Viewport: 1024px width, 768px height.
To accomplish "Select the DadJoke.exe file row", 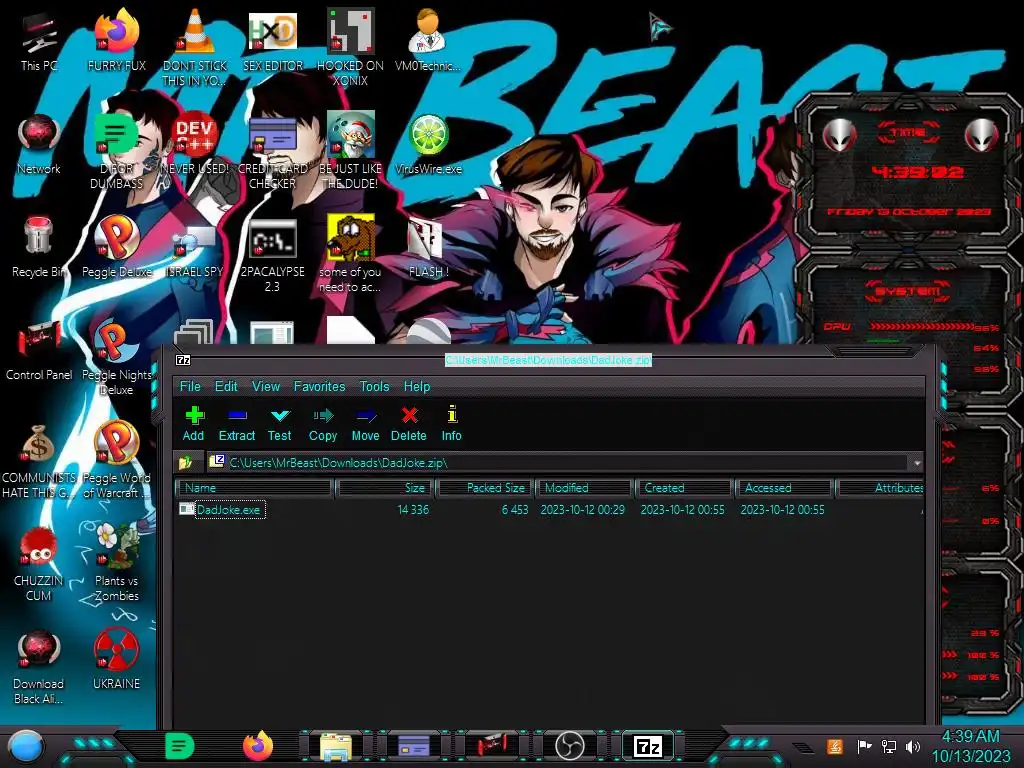I will pos(549,509).
